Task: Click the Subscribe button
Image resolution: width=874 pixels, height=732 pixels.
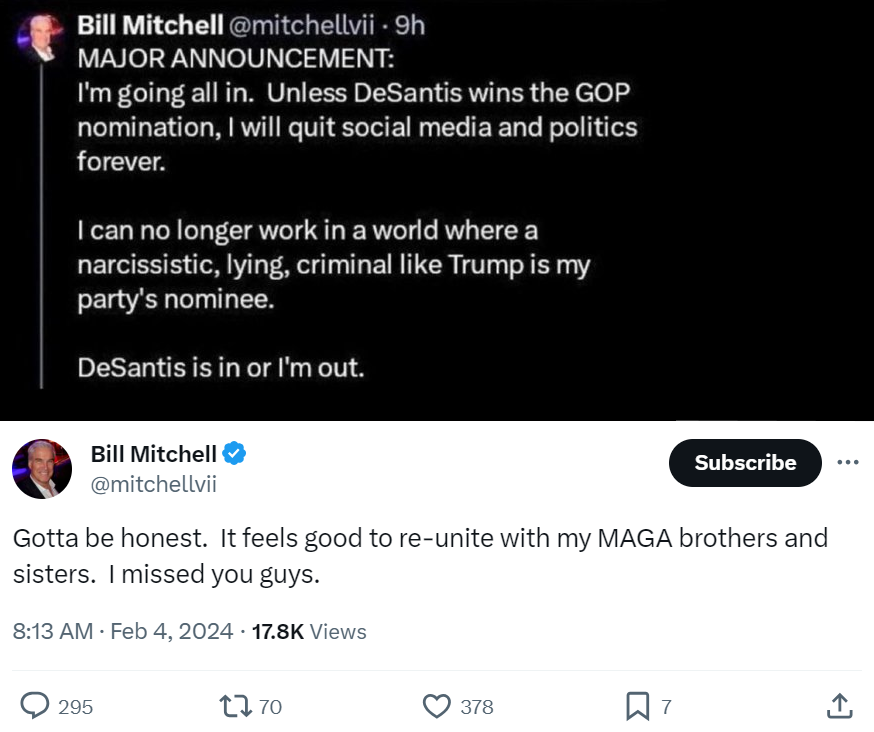Action: pos(745,463)
